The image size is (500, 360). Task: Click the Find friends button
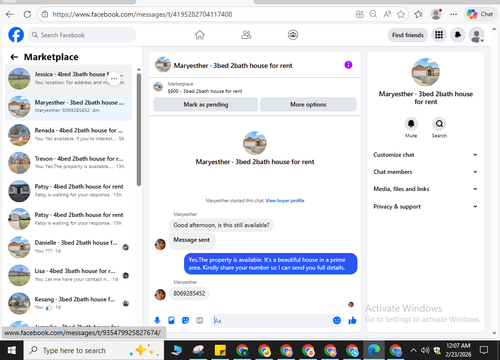click(408, 35)
